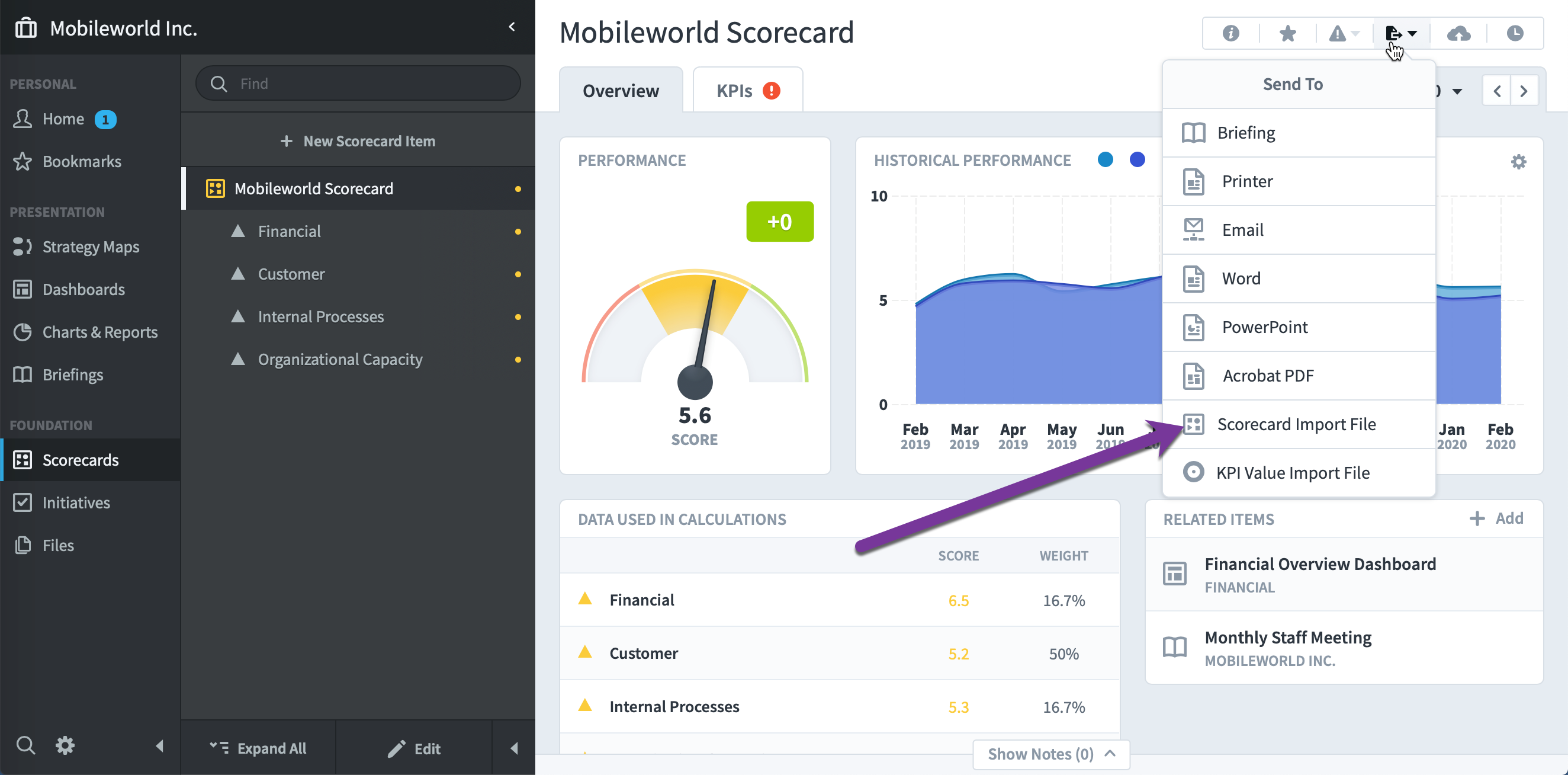Open the history clock icon

point(1515,33)
